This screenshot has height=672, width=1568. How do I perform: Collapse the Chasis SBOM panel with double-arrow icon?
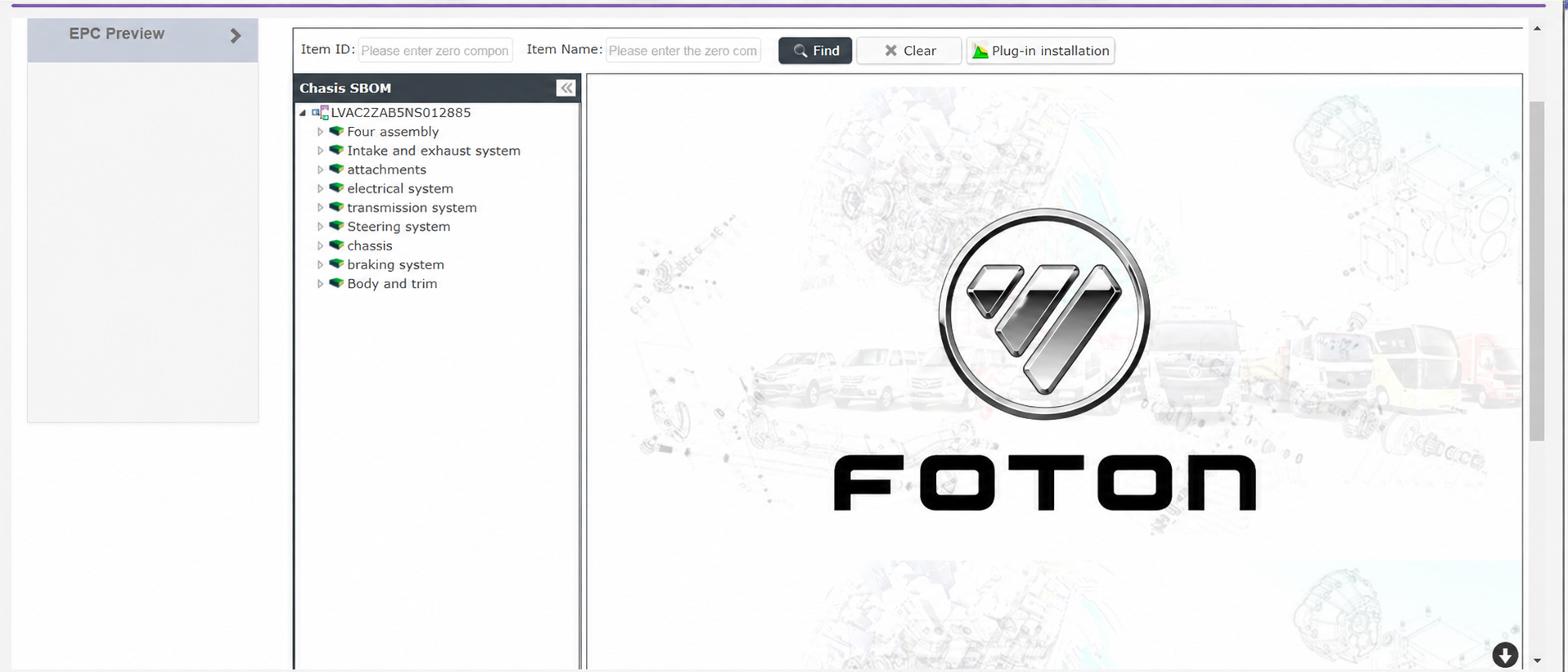coord(565,88)
